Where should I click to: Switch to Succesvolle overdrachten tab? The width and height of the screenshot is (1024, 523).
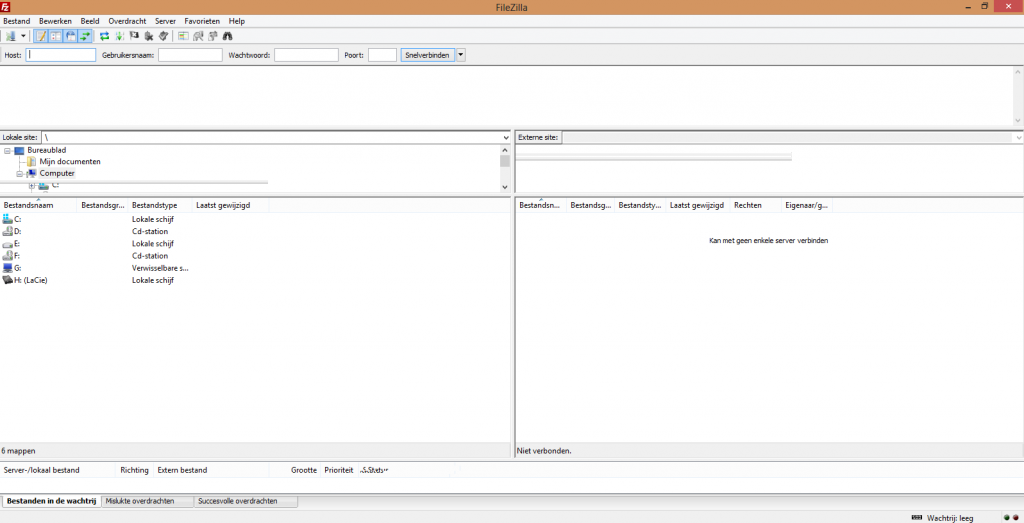(x=246, y=501)
